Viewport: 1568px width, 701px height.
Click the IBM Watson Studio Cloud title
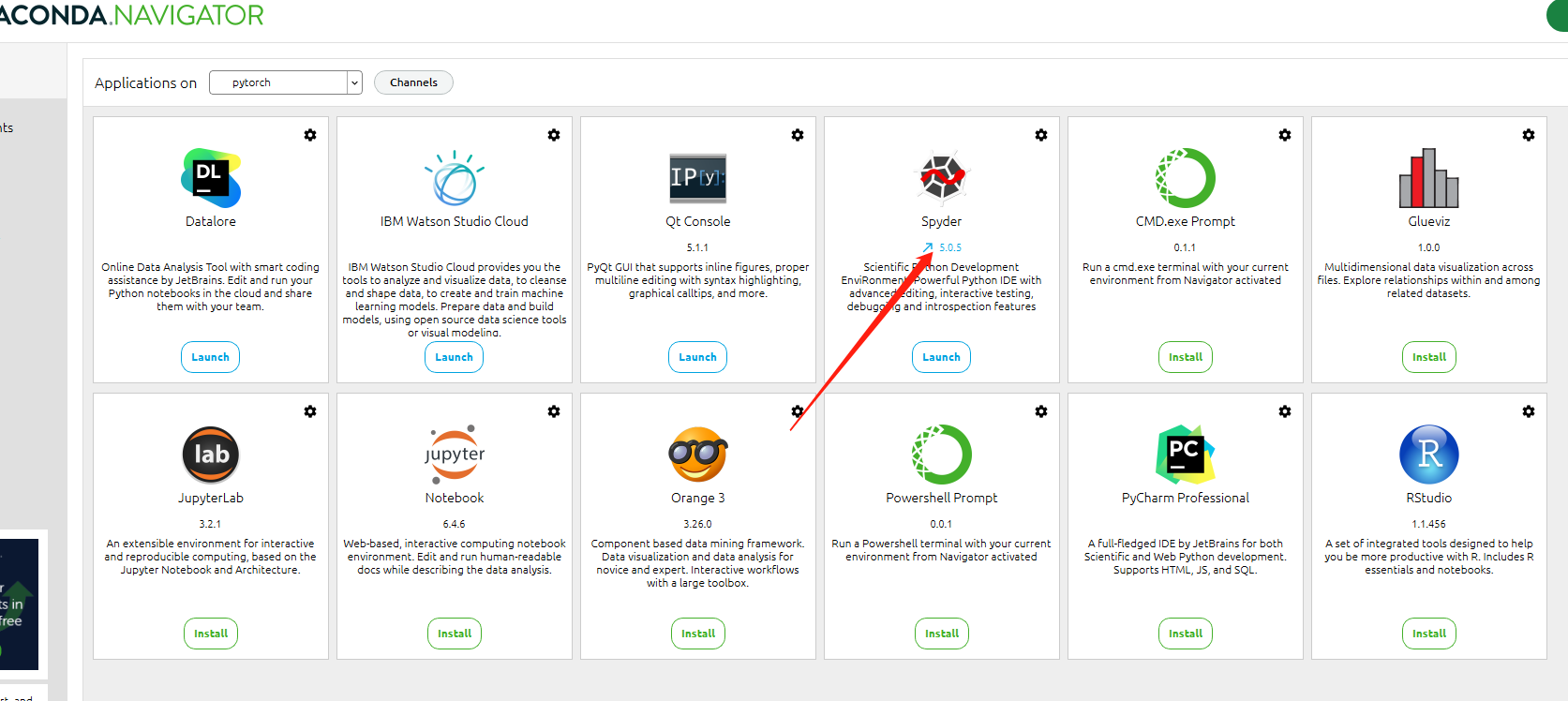pyautogui.click(x=455, y=221)
